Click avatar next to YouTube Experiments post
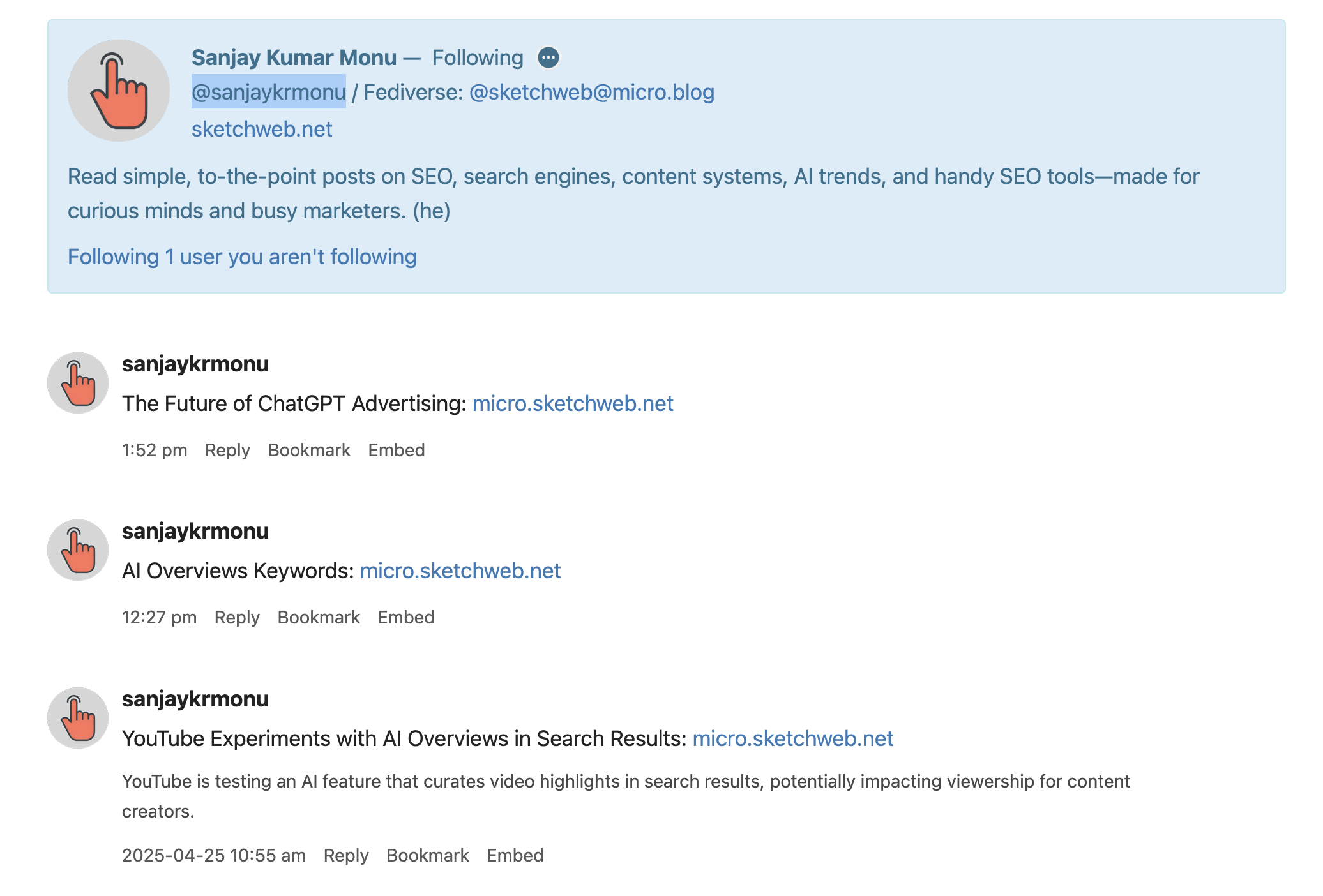The height and width of the screenshot is (896, 1323). 78,718
